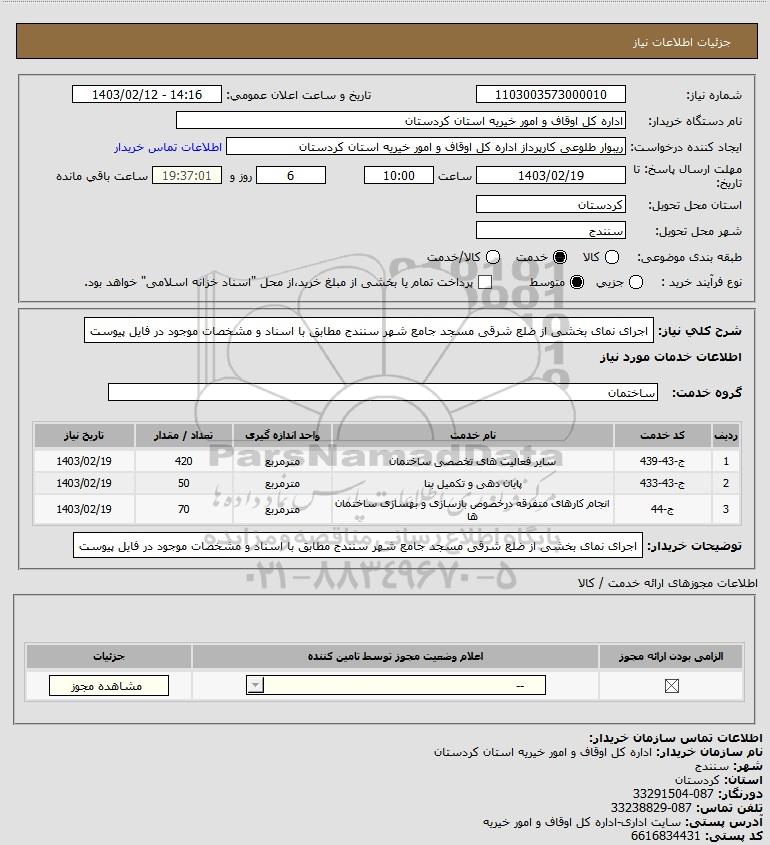Choose the جزیی purchase type radio
The width and height of the screenshot is (770, 845).
(x=636, y=282)
